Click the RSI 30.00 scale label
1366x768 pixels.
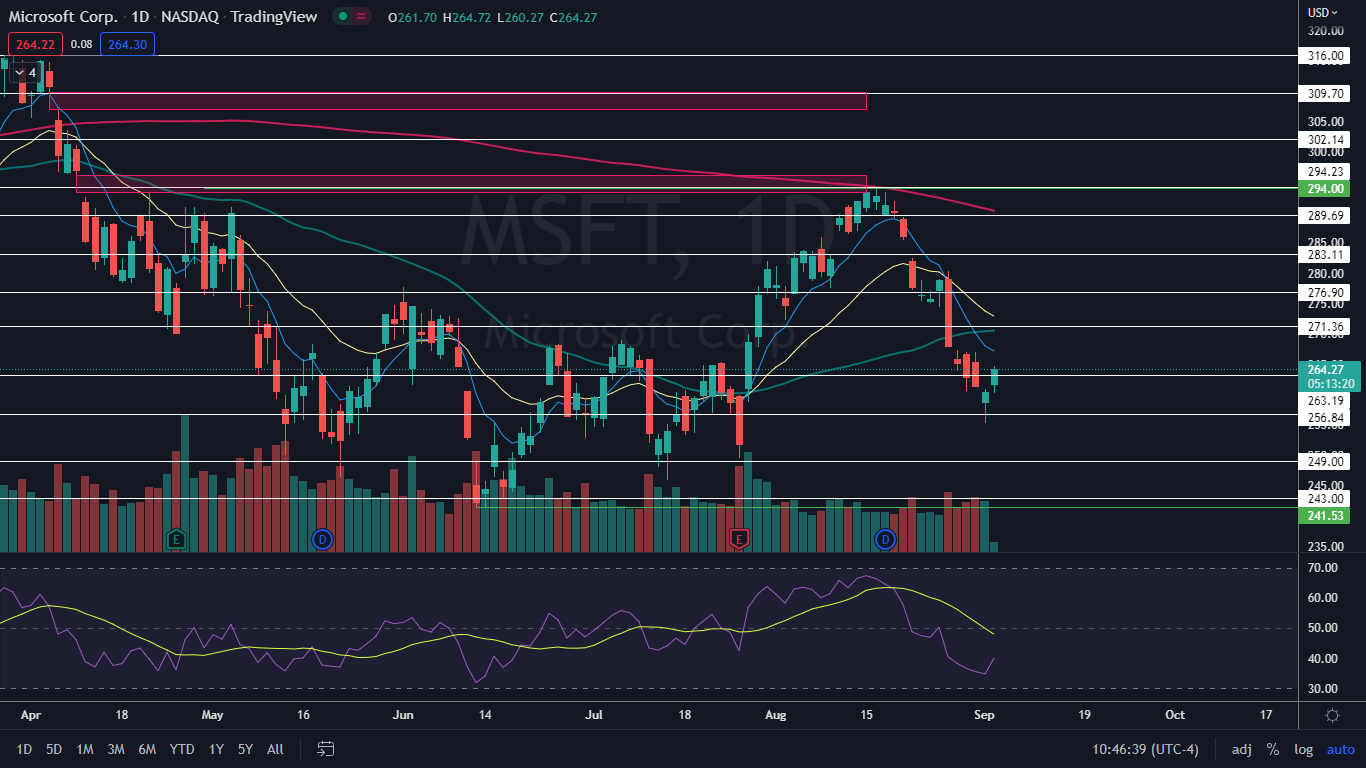pos(1325,688)
